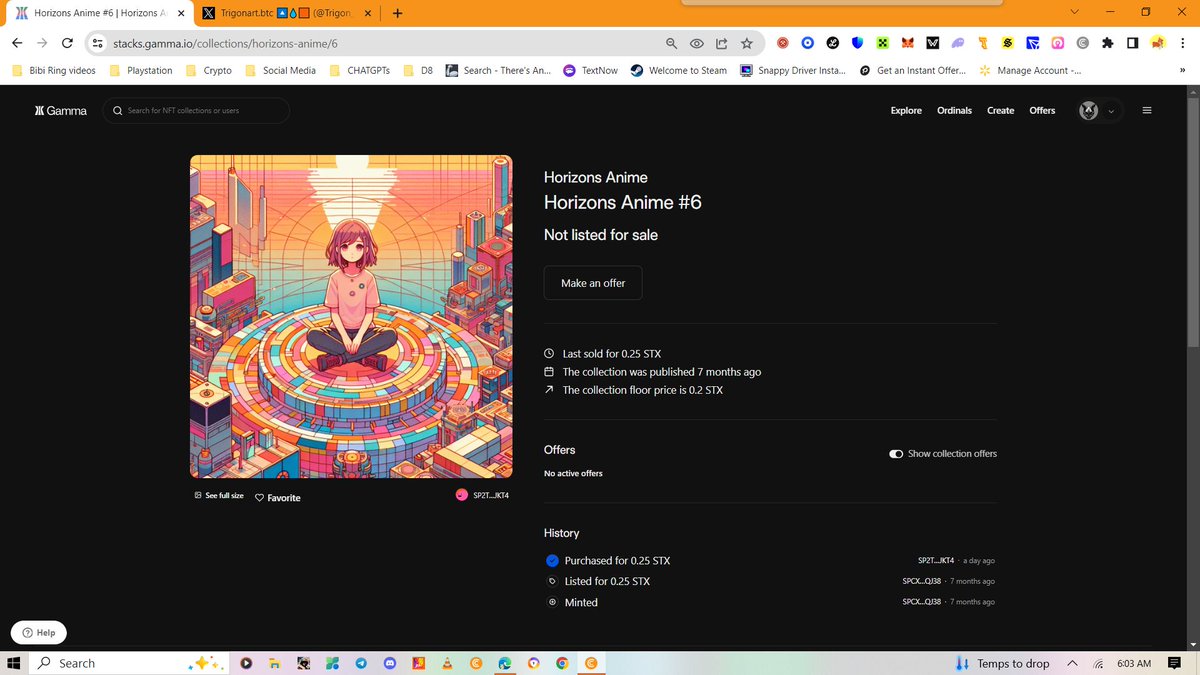
Task: Open the hamburger menu in Gamma header
Action: coord(1146,110)
